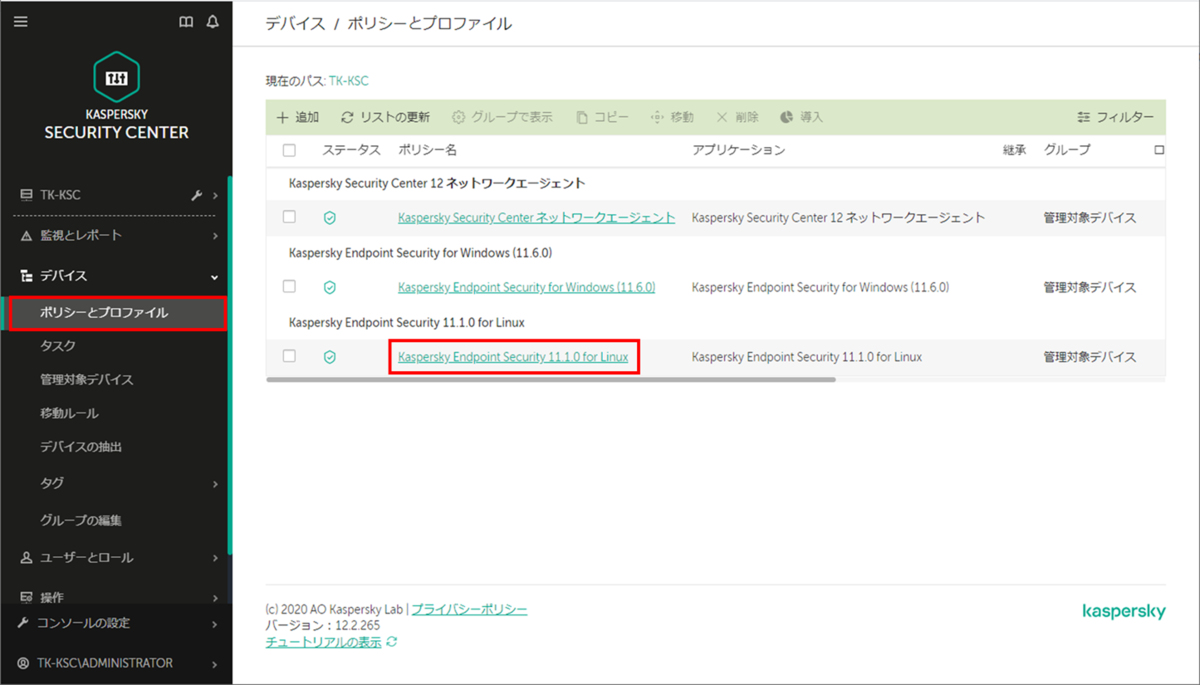This screenshot has width=1200, height=685.
Task: Open the documentation book icon
Action: click(186, 22)
